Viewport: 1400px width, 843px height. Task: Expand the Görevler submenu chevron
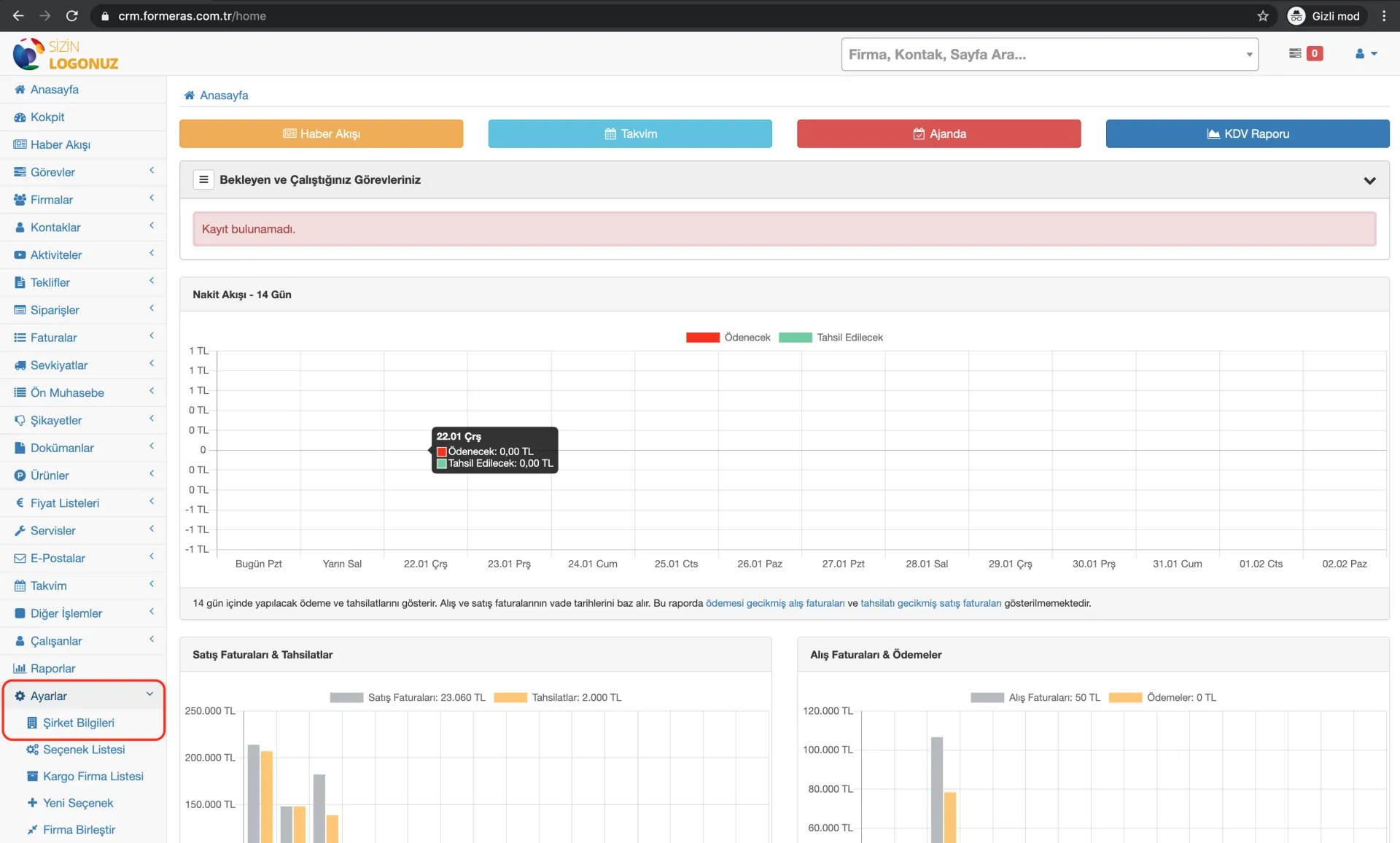click(152, 171)
